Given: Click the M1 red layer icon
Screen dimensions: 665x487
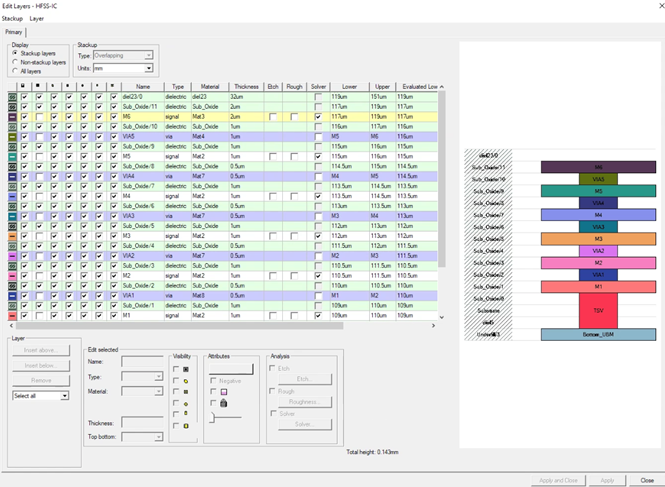Looking at the screenshot, I should coord(11,315).
